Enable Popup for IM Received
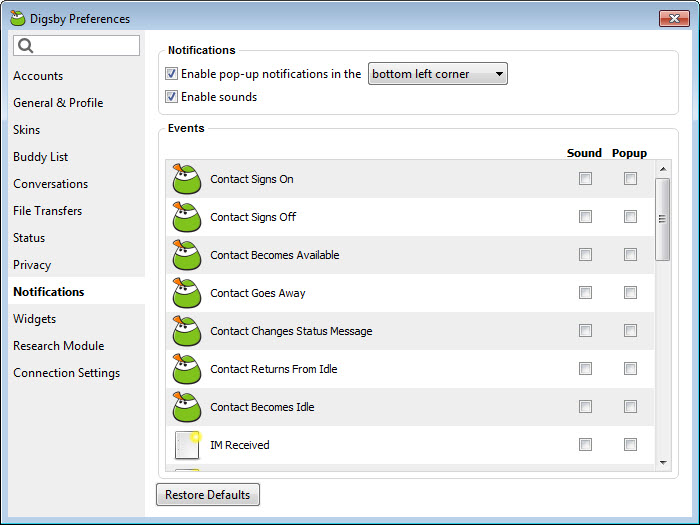Screen dimensions: 700x525 630,444
